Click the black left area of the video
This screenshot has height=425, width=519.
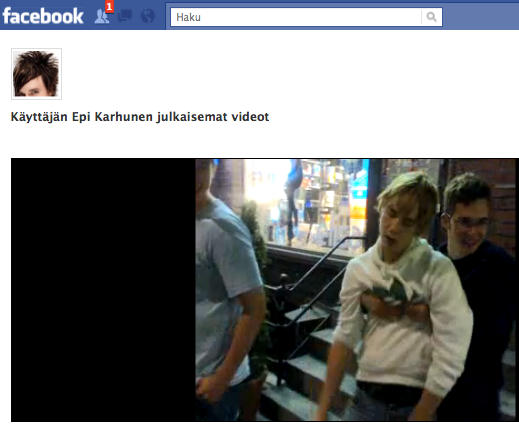coord(103,290)
